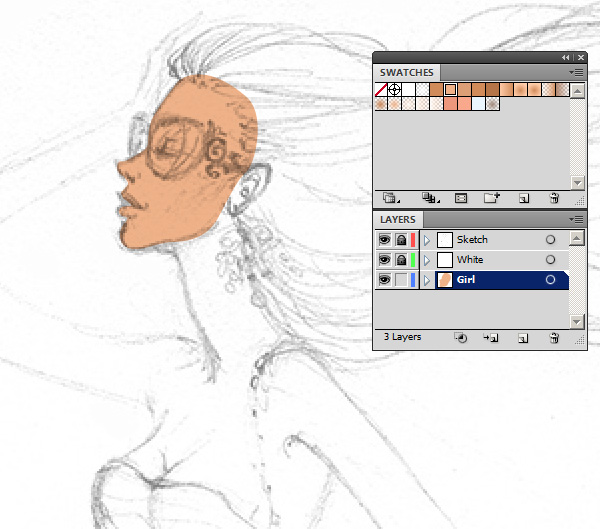
Task: Collapse panel to icons using double-arrow
Action: point(566,57)
